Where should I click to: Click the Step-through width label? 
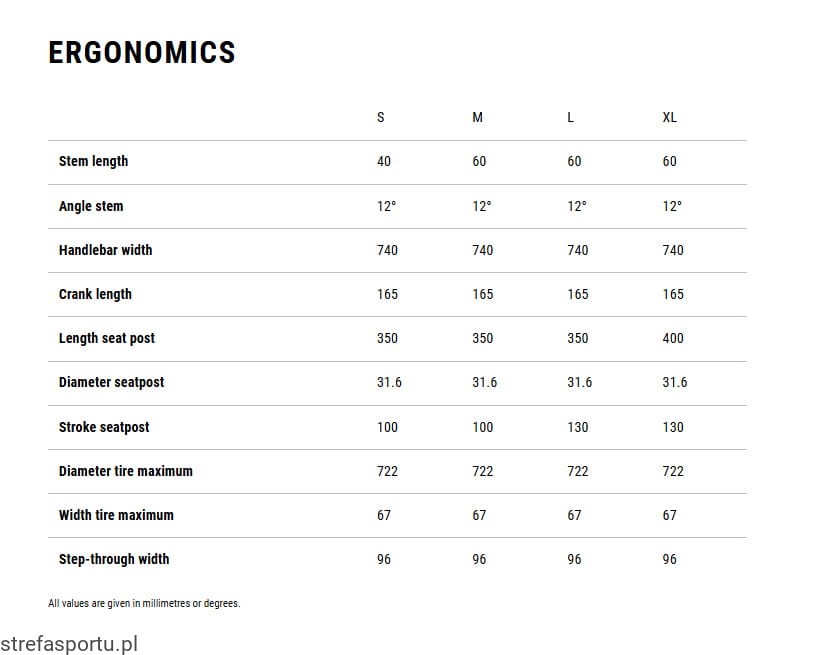(x=114, y=559)
